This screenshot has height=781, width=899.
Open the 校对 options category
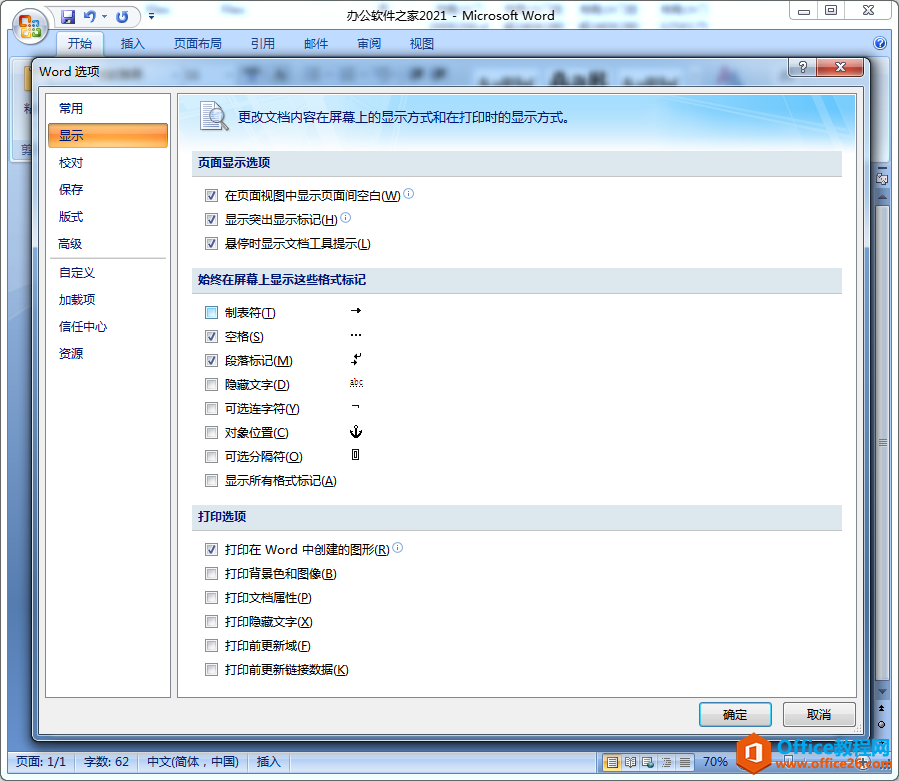pos(108,162)
